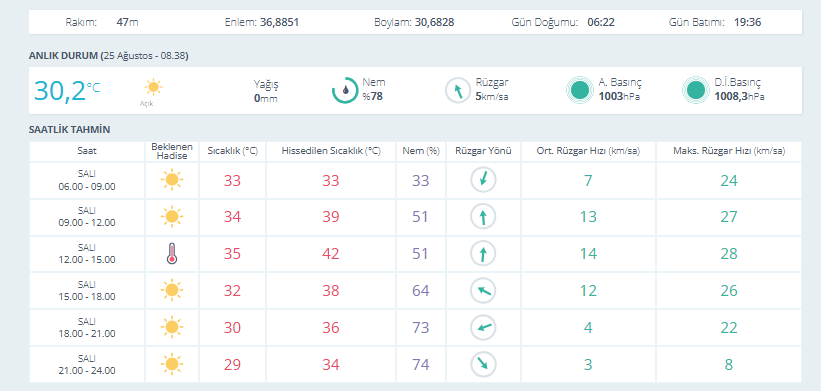Click the Rüzgar Yönü column header
This screenshot has width=821, height=391.
click(483, 151)
